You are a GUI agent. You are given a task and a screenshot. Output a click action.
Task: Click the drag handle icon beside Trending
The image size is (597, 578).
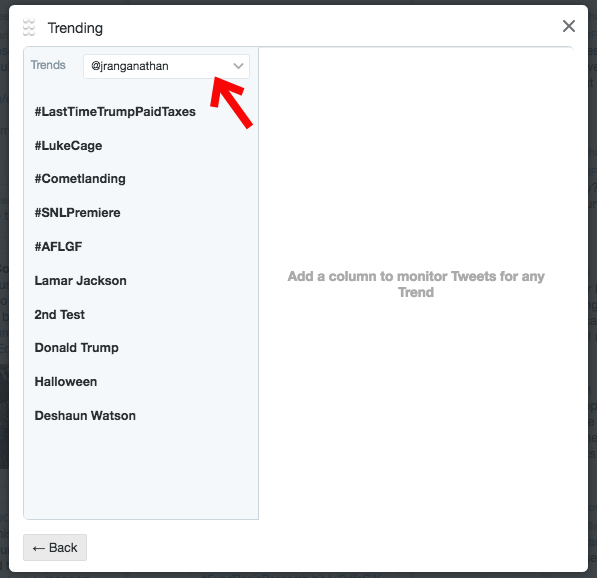tap(29, 27)
